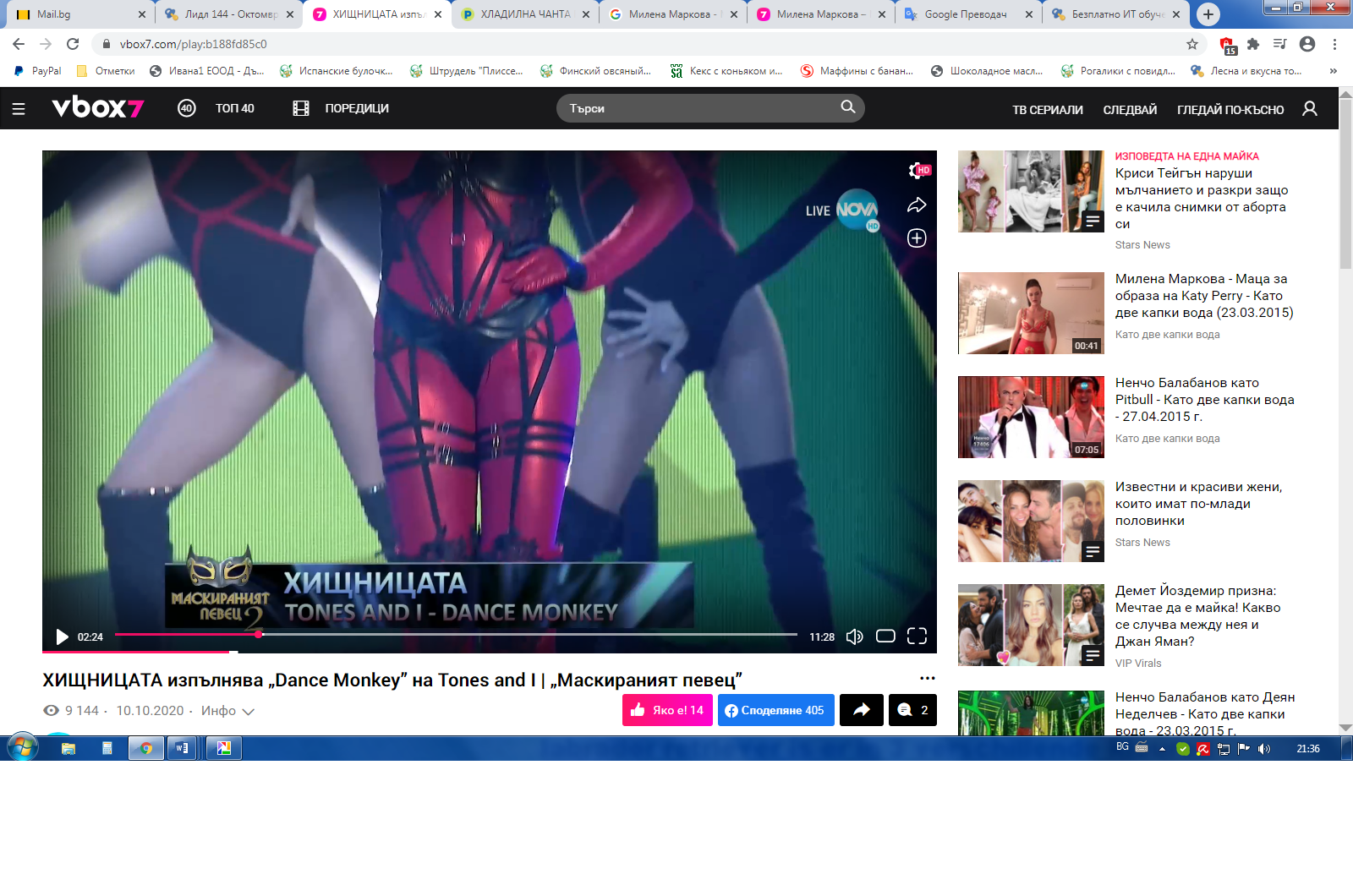Open Известни и красиви жени article
Image resolution: width=1353 pixels, height=896 pixels.
point(1198,504)
